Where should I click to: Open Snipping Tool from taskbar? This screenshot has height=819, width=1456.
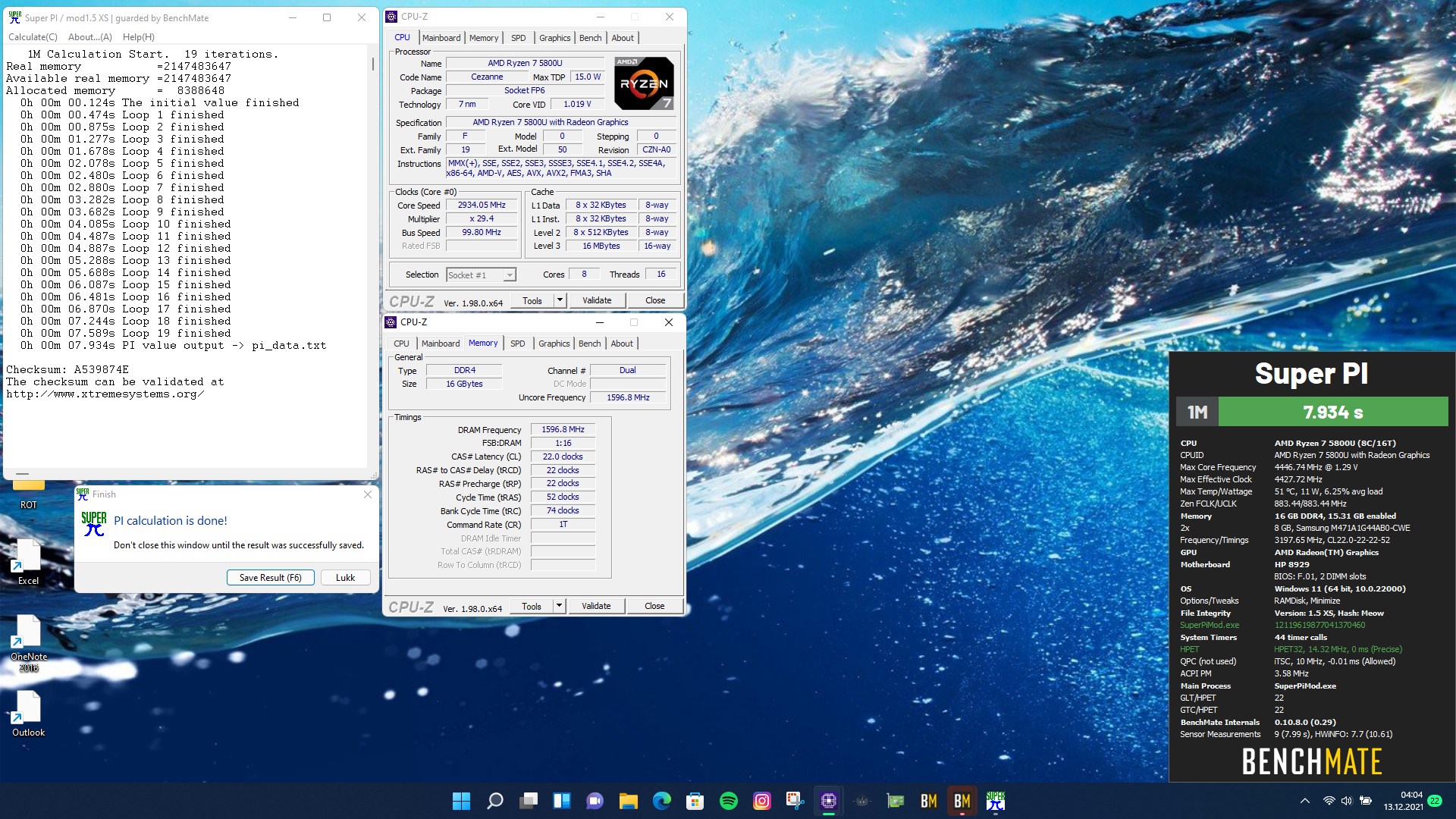[795, 801]
